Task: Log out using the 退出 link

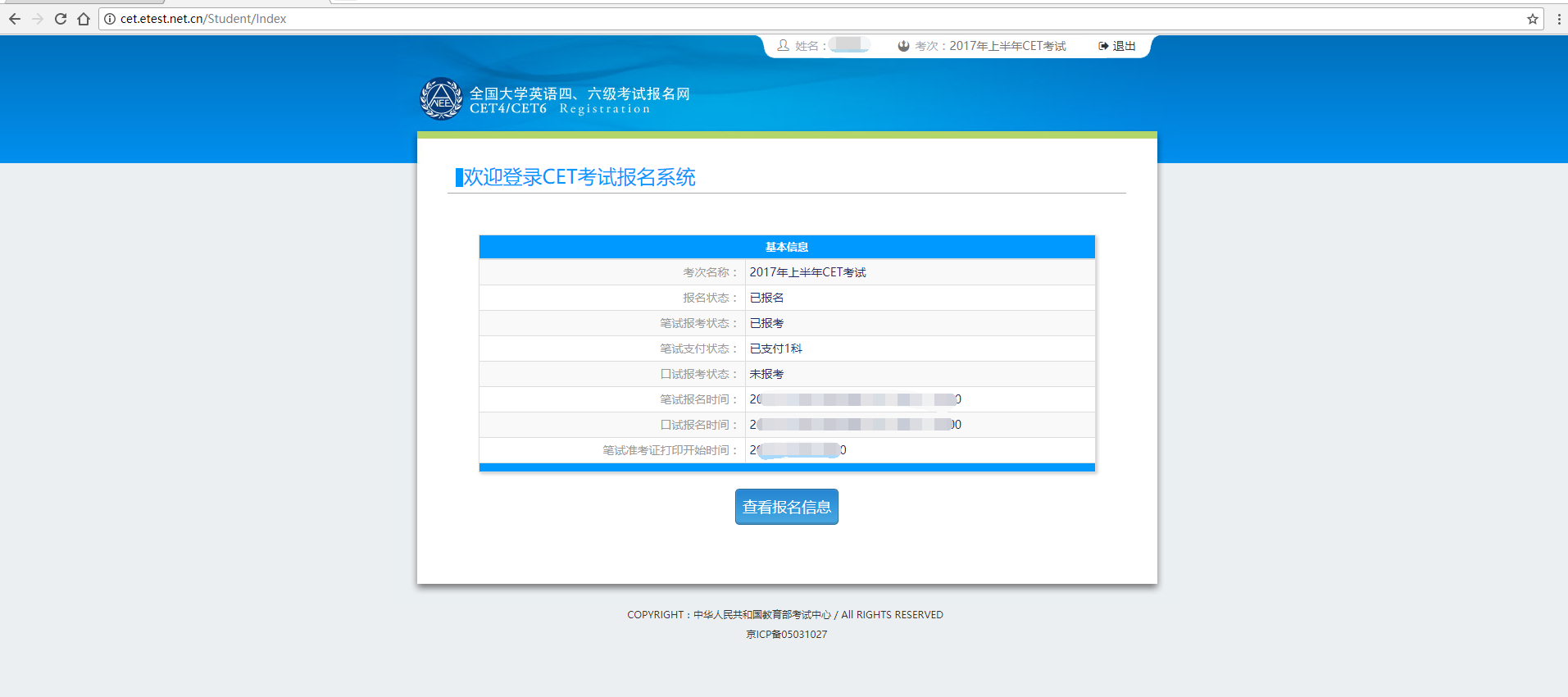Action: click(x=1117, y=46)
